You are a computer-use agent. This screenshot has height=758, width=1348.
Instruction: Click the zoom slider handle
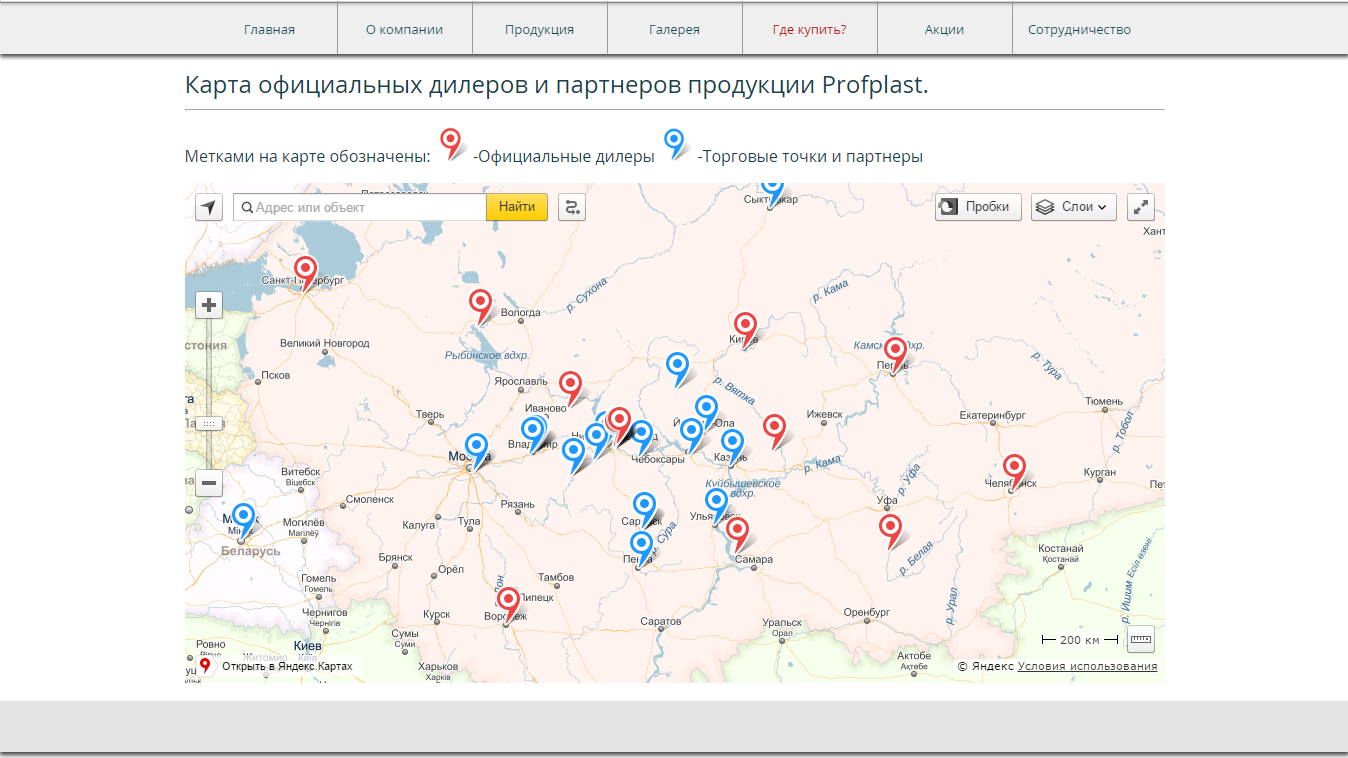209,424
